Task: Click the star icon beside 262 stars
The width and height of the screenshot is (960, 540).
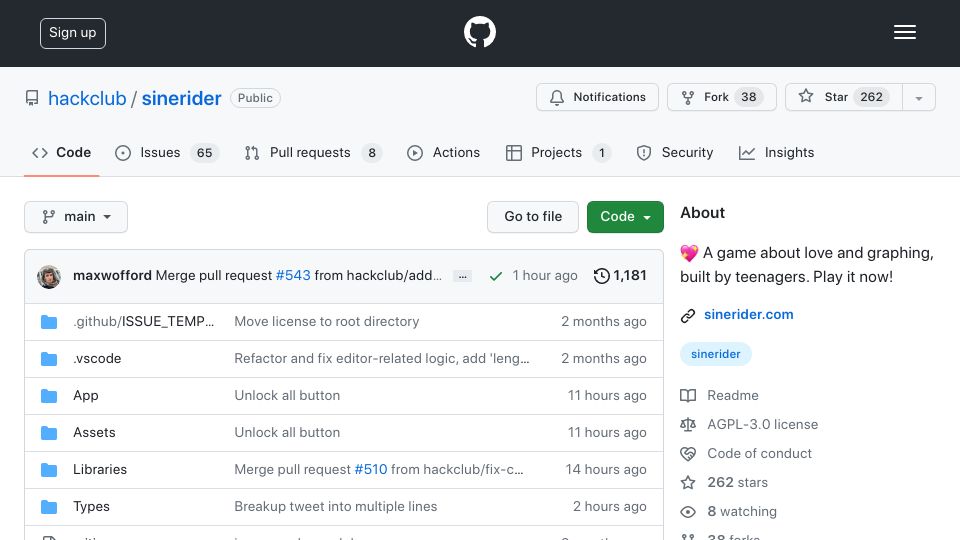Action: click(x=688, y=482)
